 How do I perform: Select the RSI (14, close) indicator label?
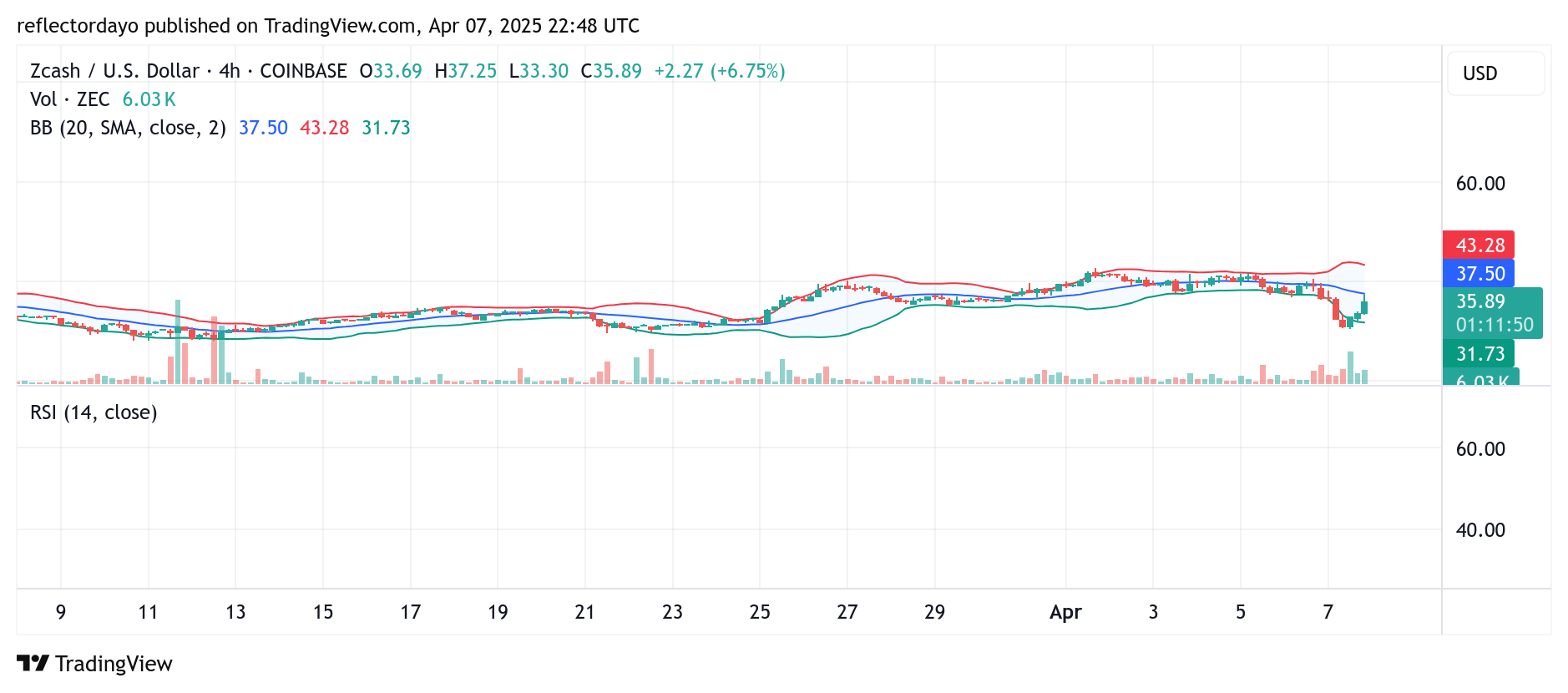click(94, 412)
